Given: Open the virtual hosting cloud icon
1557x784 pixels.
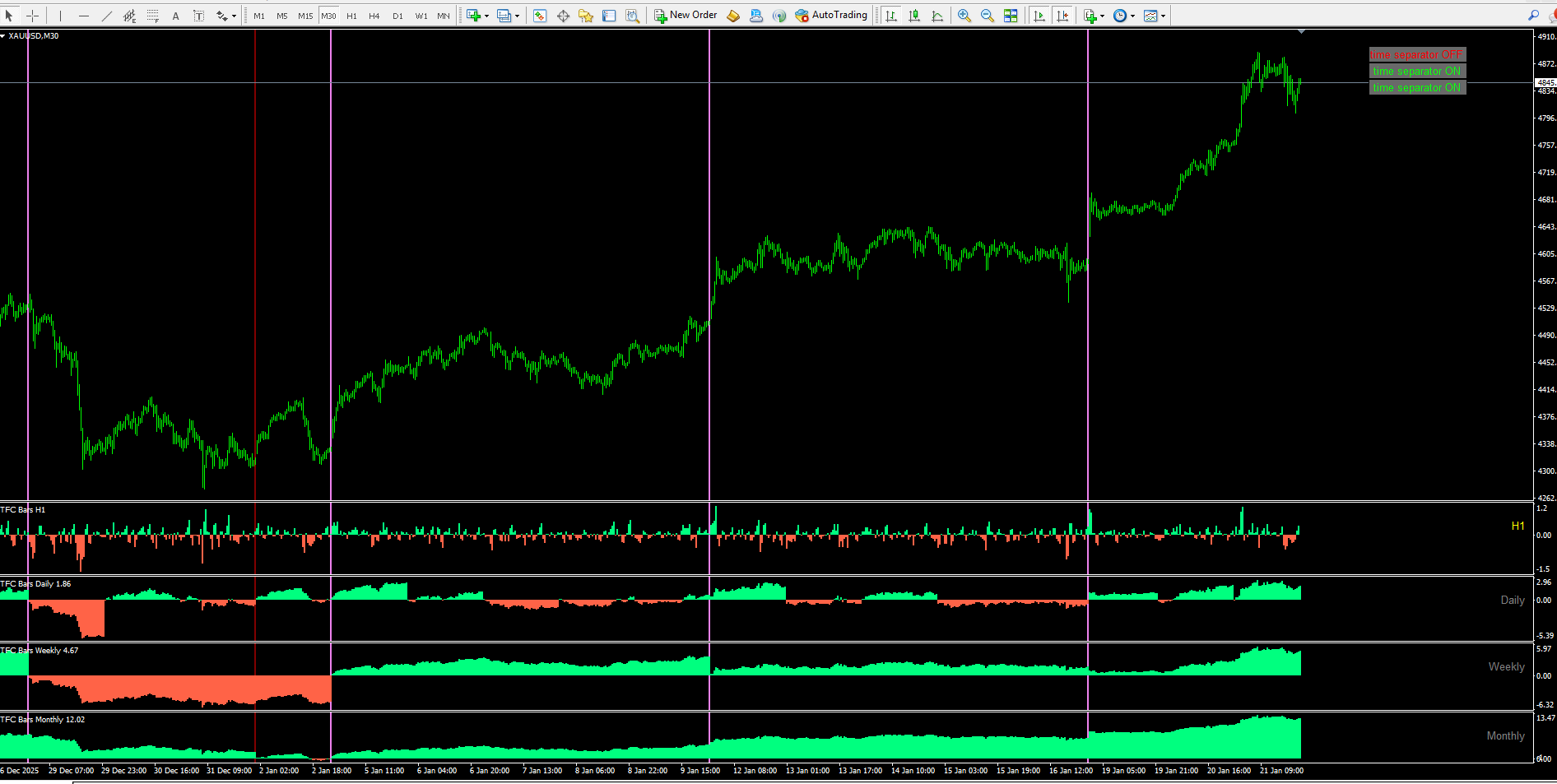Looking at the screenshot, I should [756, 16].
